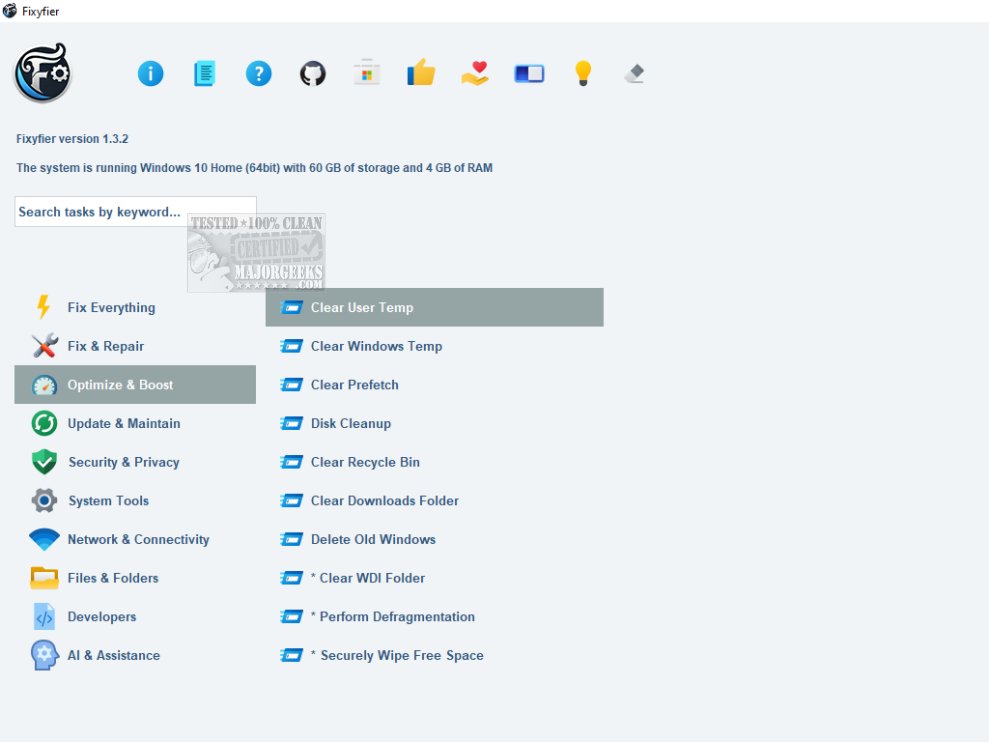Click the shield Security & Privacy icon
This screenshot has height=742, width=989.
coord(44,462)
